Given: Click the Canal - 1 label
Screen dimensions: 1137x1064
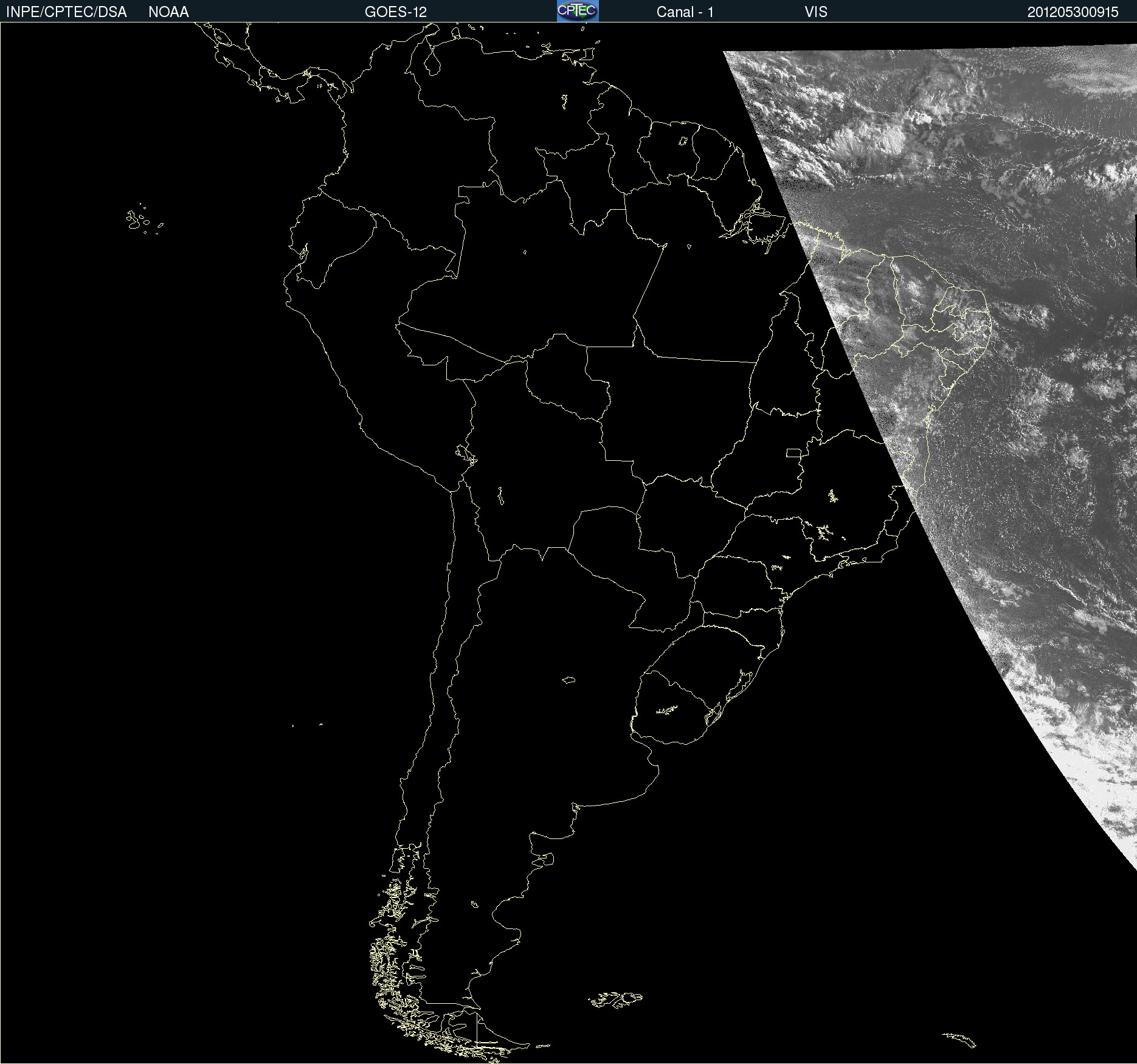Looking at the screenshot, I should (685, 12).
